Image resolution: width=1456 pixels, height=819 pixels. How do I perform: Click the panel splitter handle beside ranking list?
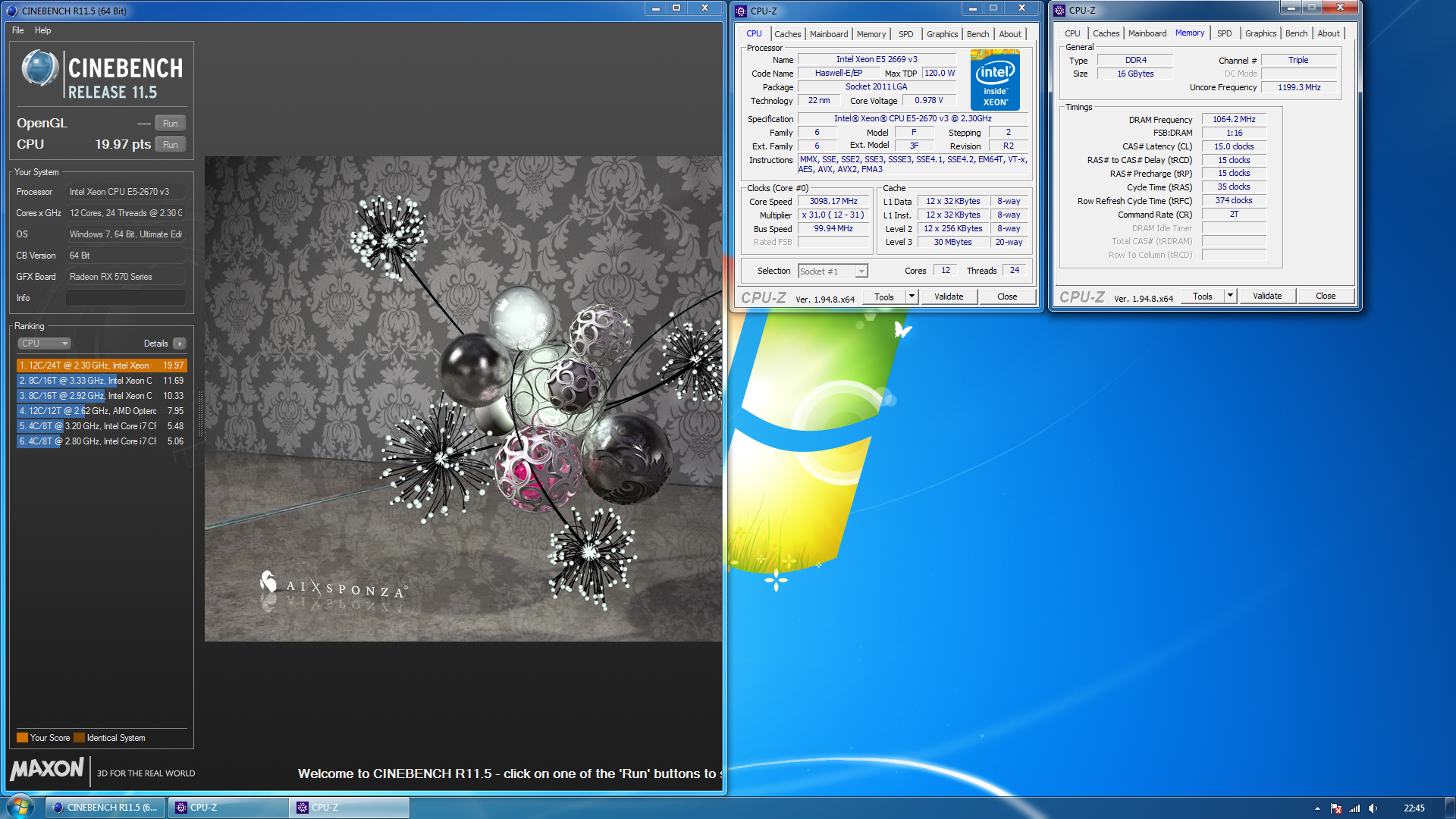pyautogui.click(x=200, y=413)
